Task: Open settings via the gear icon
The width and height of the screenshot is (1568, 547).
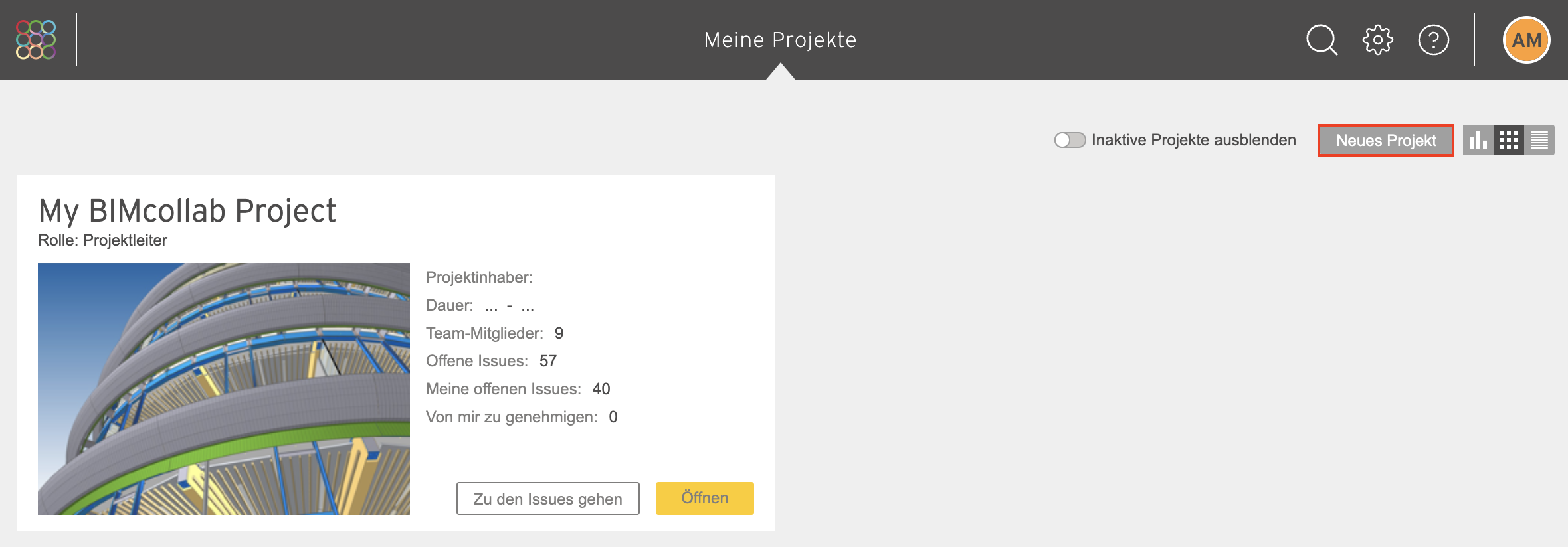Action: click(x=1378, y=40)
